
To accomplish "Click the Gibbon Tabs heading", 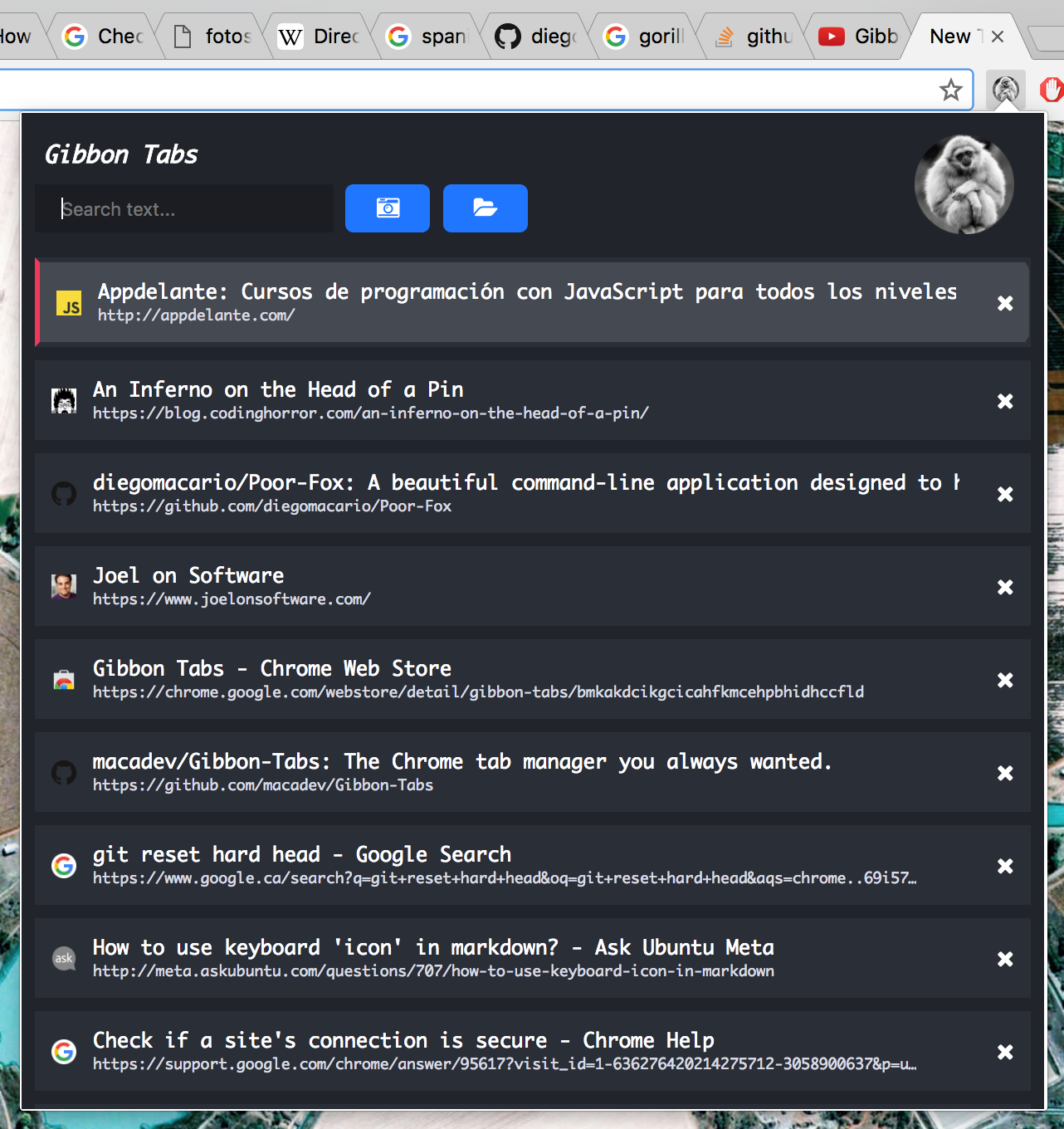I will pos(121,154).
